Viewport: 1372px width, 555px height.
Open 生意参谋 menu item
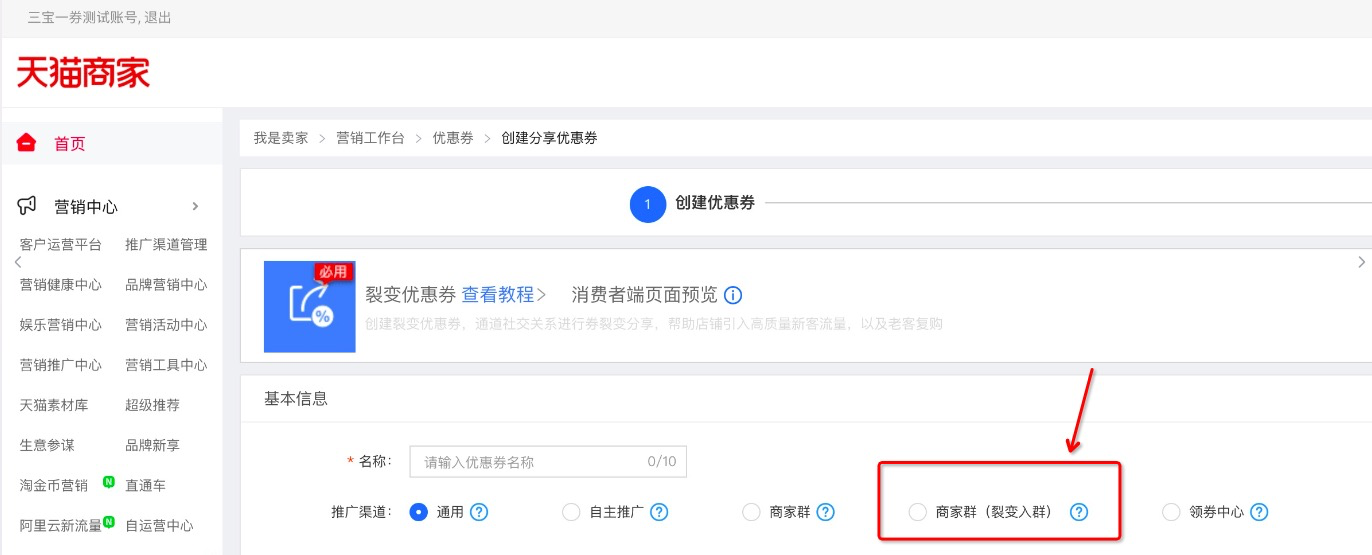click(x=47, y=445)
